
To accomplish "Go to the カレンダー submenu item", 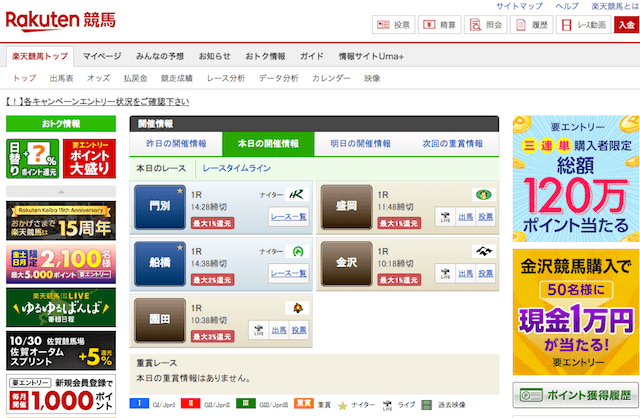I will click(x=331, y=78).
